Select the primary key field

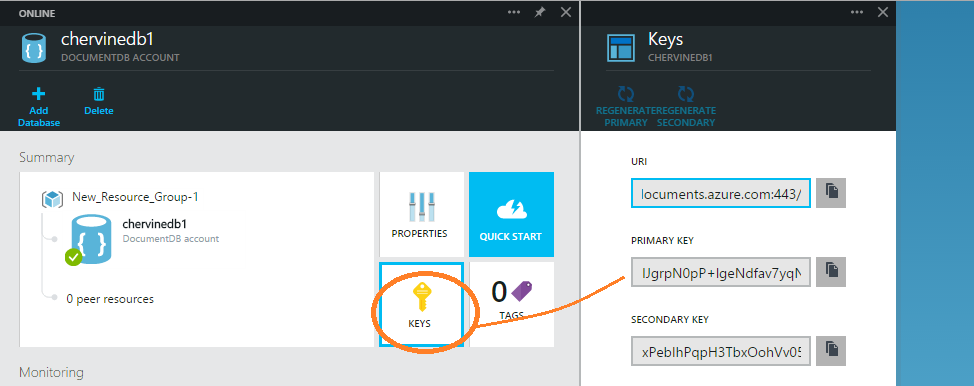[x=721, y=272]
